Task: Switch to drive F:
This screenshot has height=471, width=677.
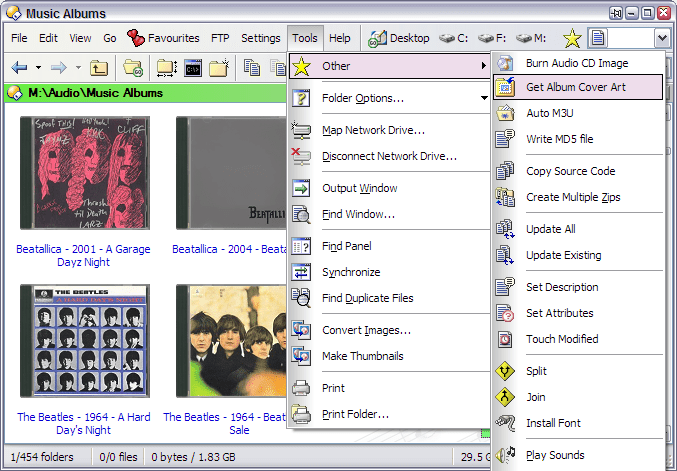Action: [x=492, y=38]
